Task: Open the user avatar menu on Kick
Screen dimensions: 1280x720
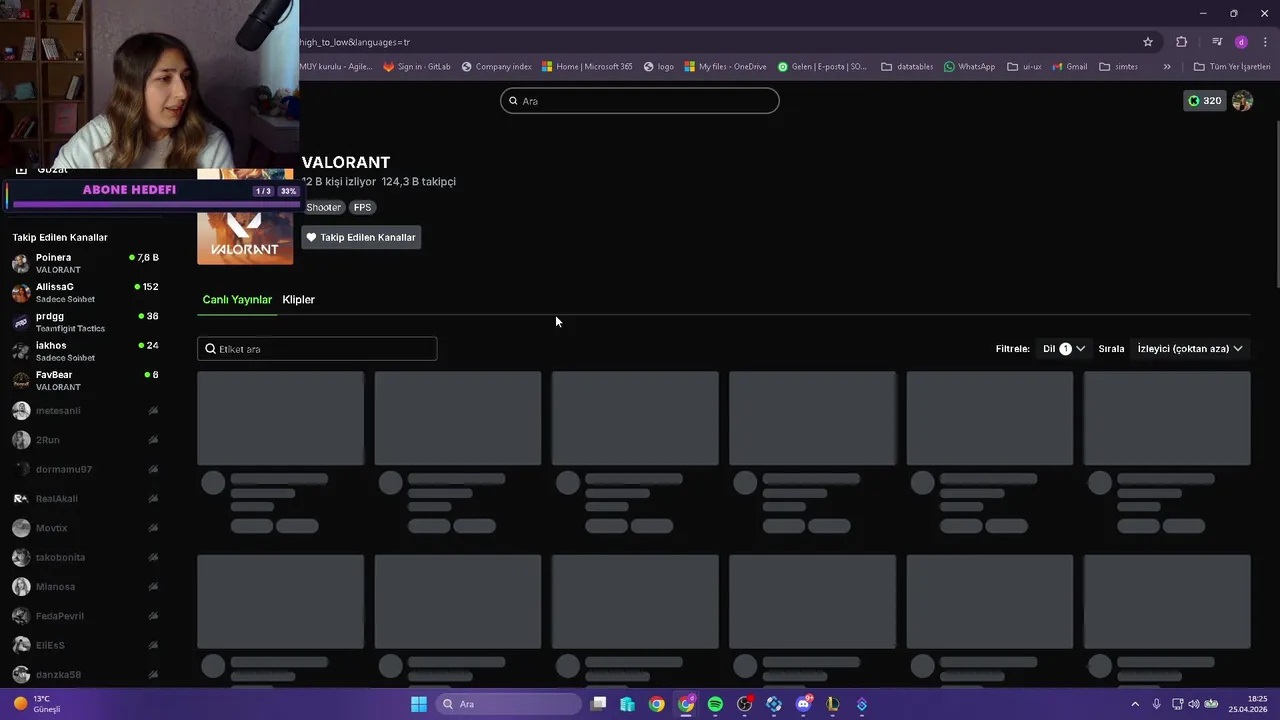Action: [x=1242, y=101]
